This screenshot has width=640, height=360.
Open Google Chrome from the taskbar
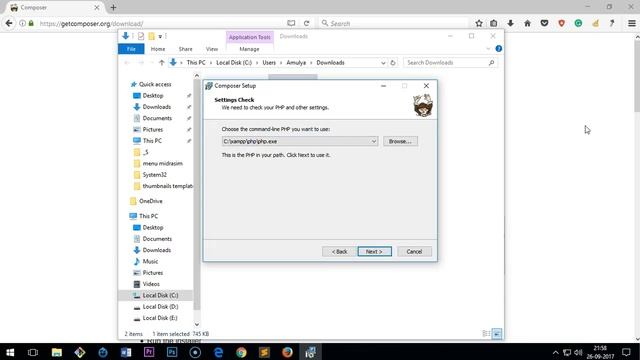(241, 352)
